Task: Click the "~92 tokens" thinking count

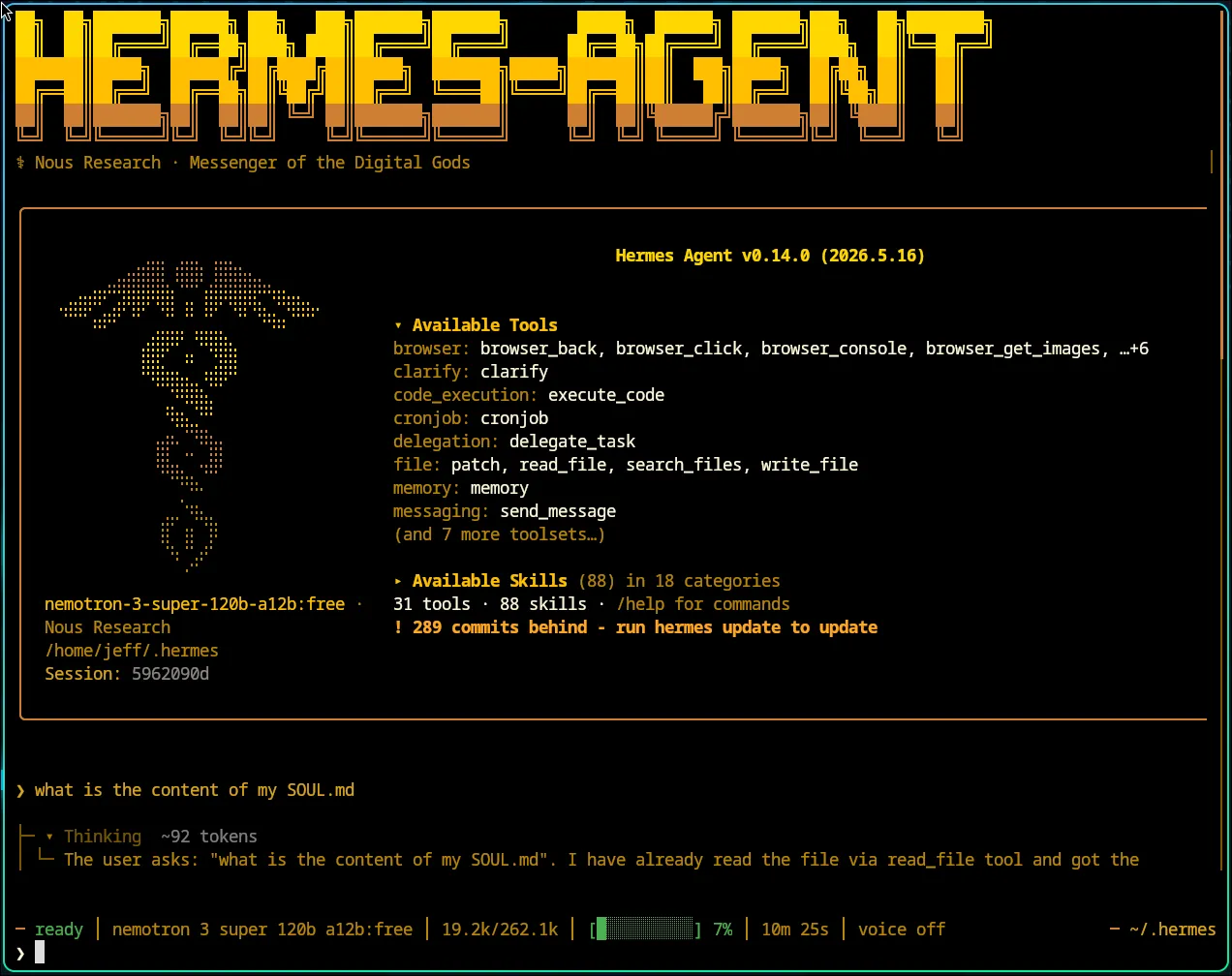Action: pos(209,837)
